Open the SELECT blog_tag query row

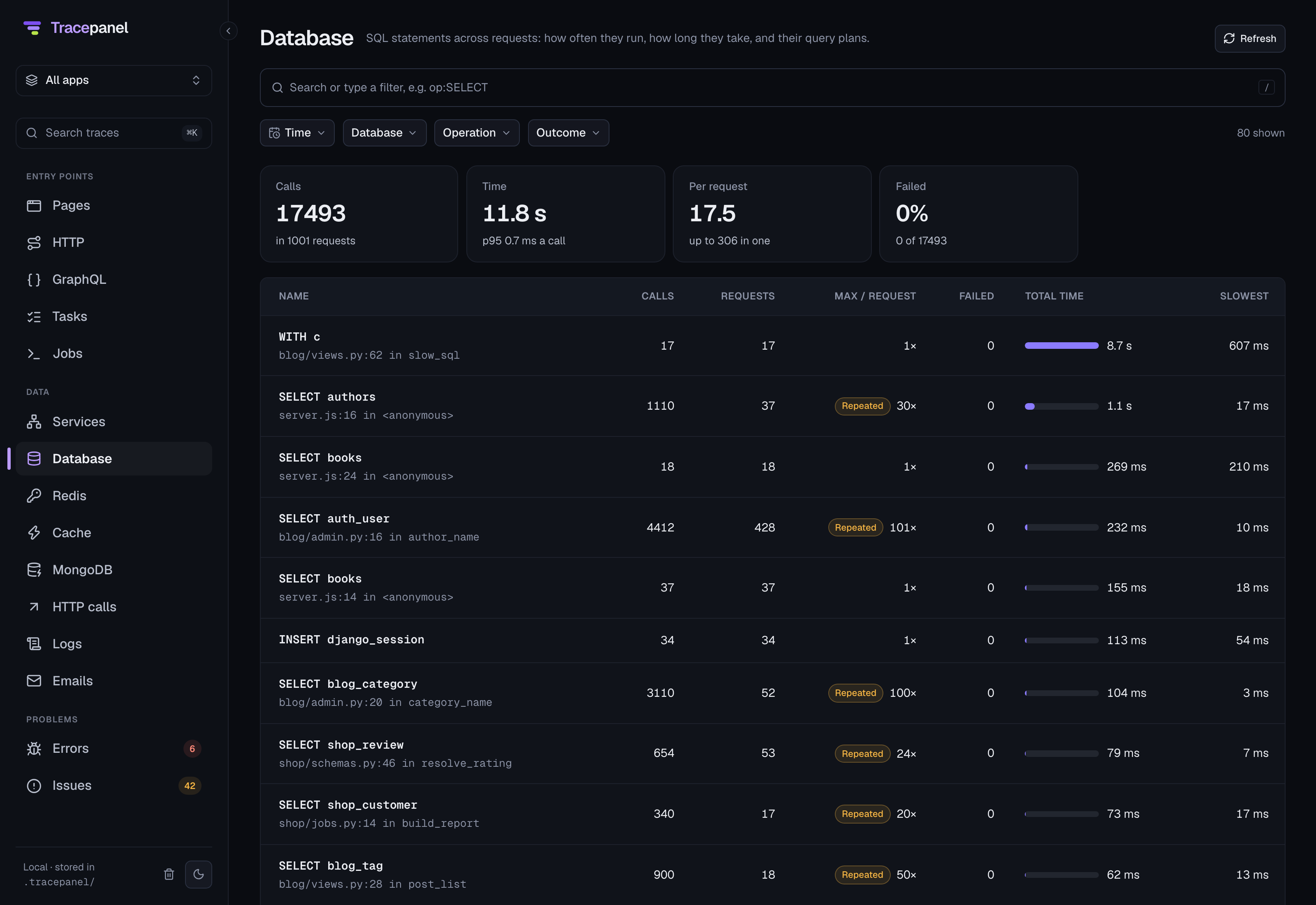point(772,875)
